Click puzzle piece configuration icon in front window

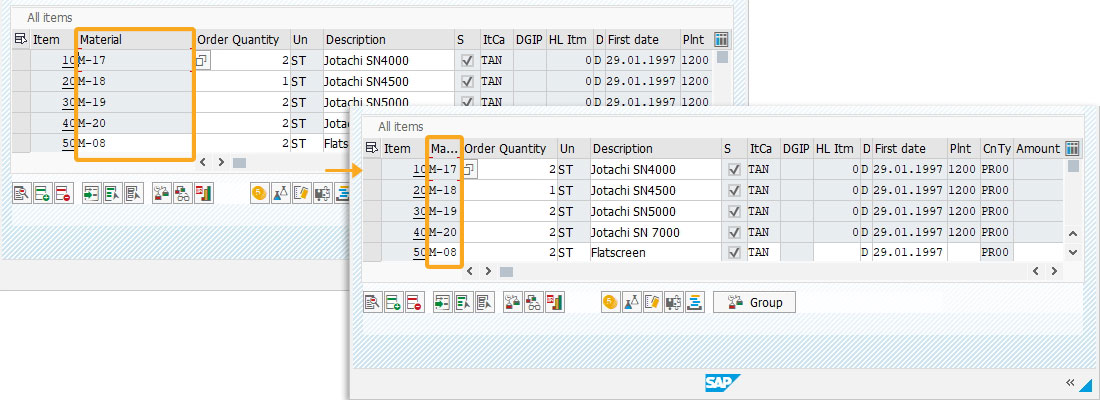pyautogui.click(x=674, y=302)
